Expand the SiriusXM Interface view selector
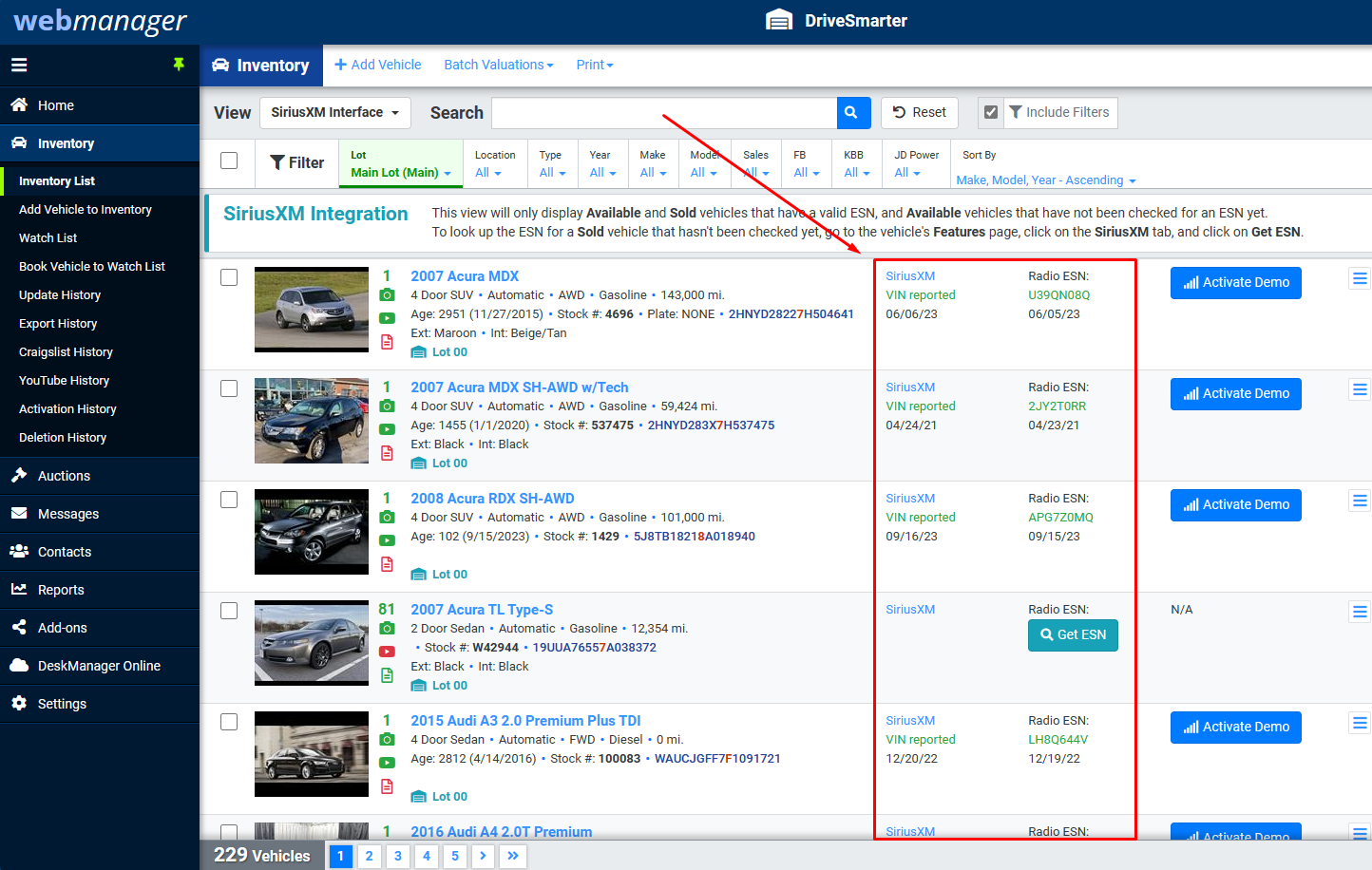Image resolution: width=1372 pixels, height=870 pixels. [x=334, y=112]
